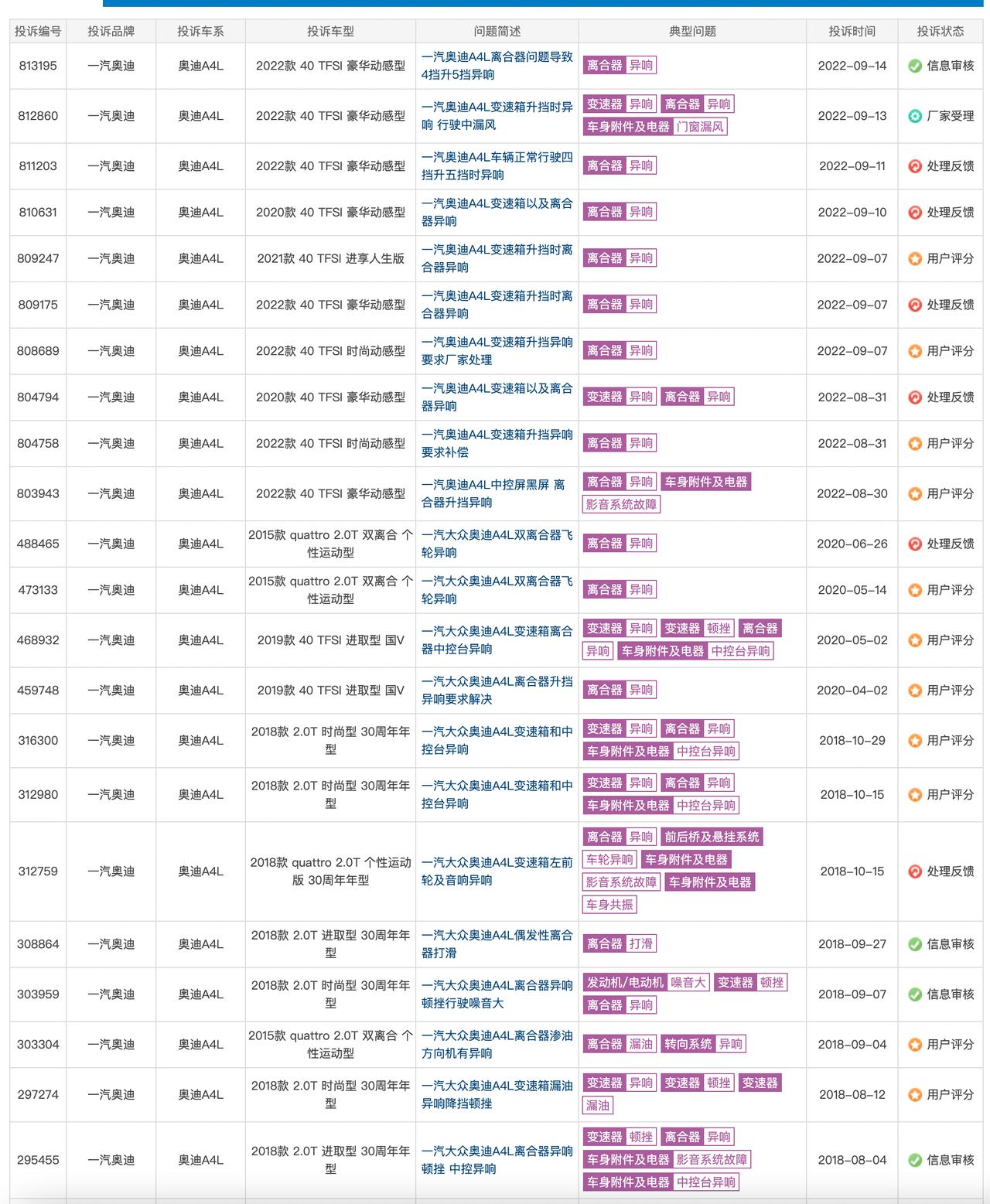Open the 离合器异响顿挫行驶噪音大 link
This screenshot has width=990, height=1204.
(497, 994)
